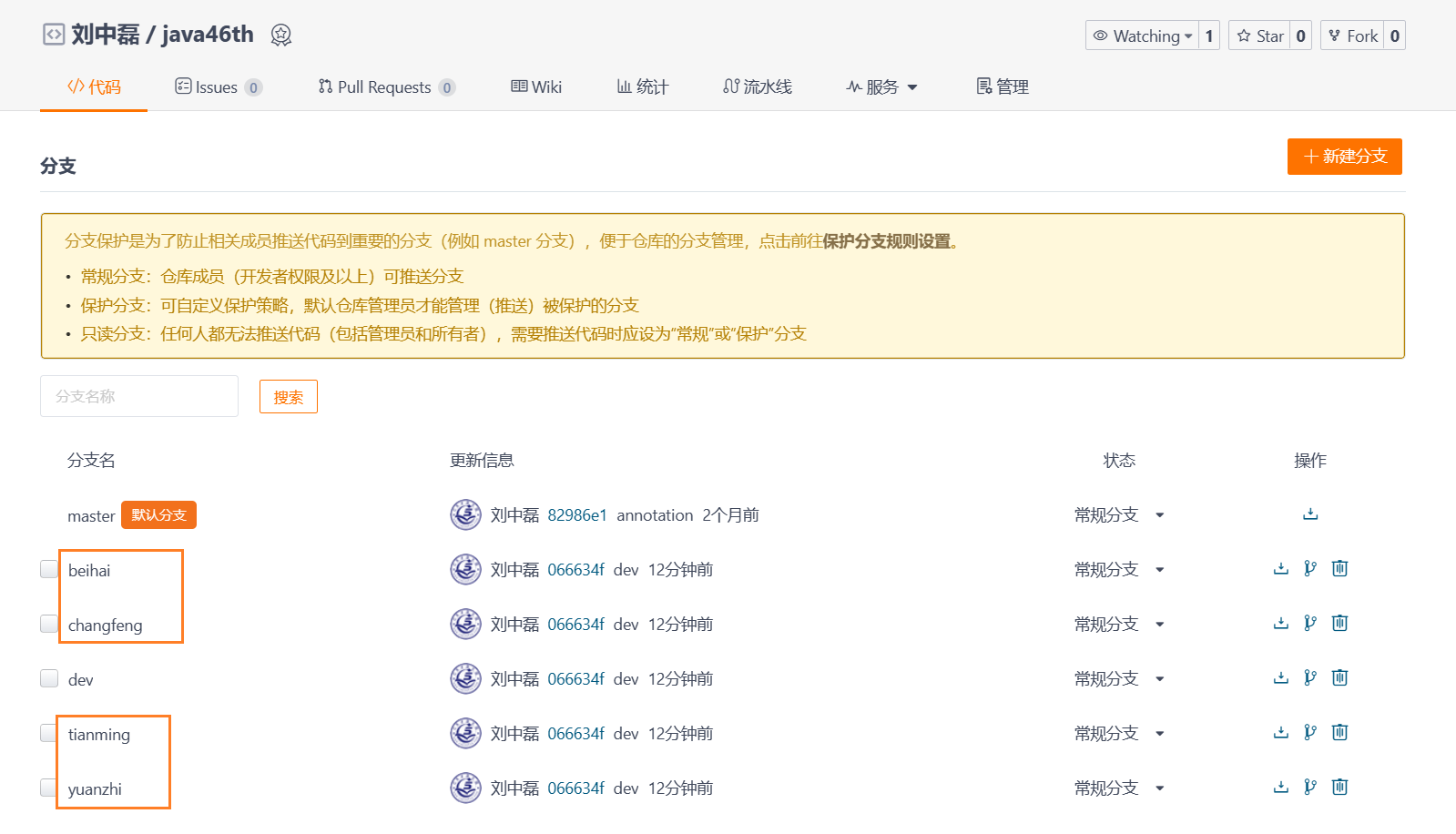Open Watching dropdown menu

(1142, 36)
